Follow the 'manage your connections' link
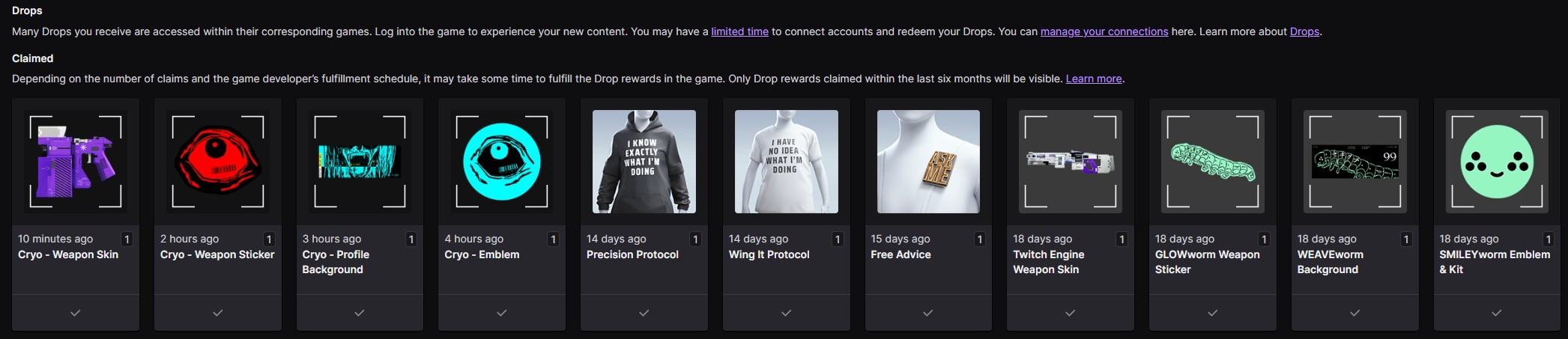 (1104, 31)
